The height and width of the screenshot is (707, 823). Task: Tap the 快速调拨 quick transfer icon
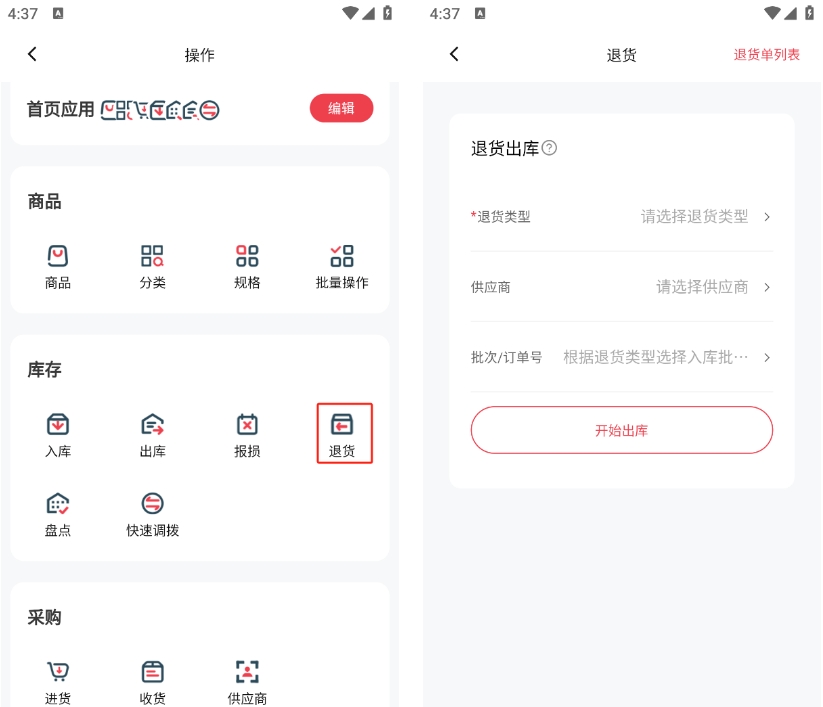click(x=152, y=504)
